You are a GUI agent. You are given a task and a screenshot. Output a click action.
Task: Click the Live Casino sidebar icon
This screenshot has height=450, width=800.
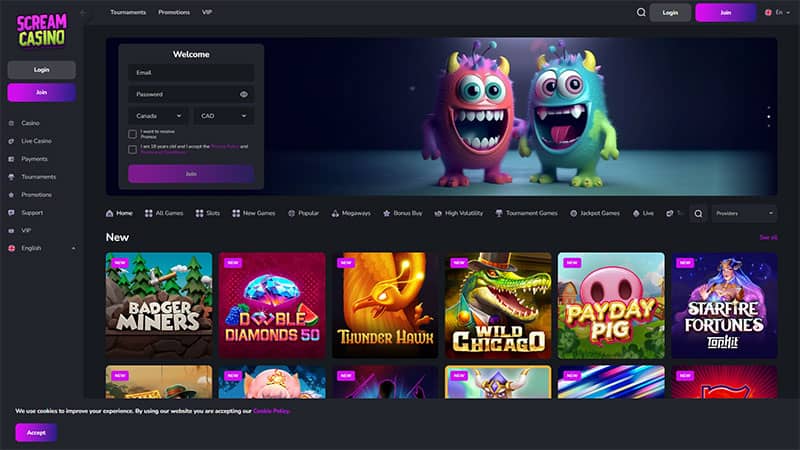[11, 141]
